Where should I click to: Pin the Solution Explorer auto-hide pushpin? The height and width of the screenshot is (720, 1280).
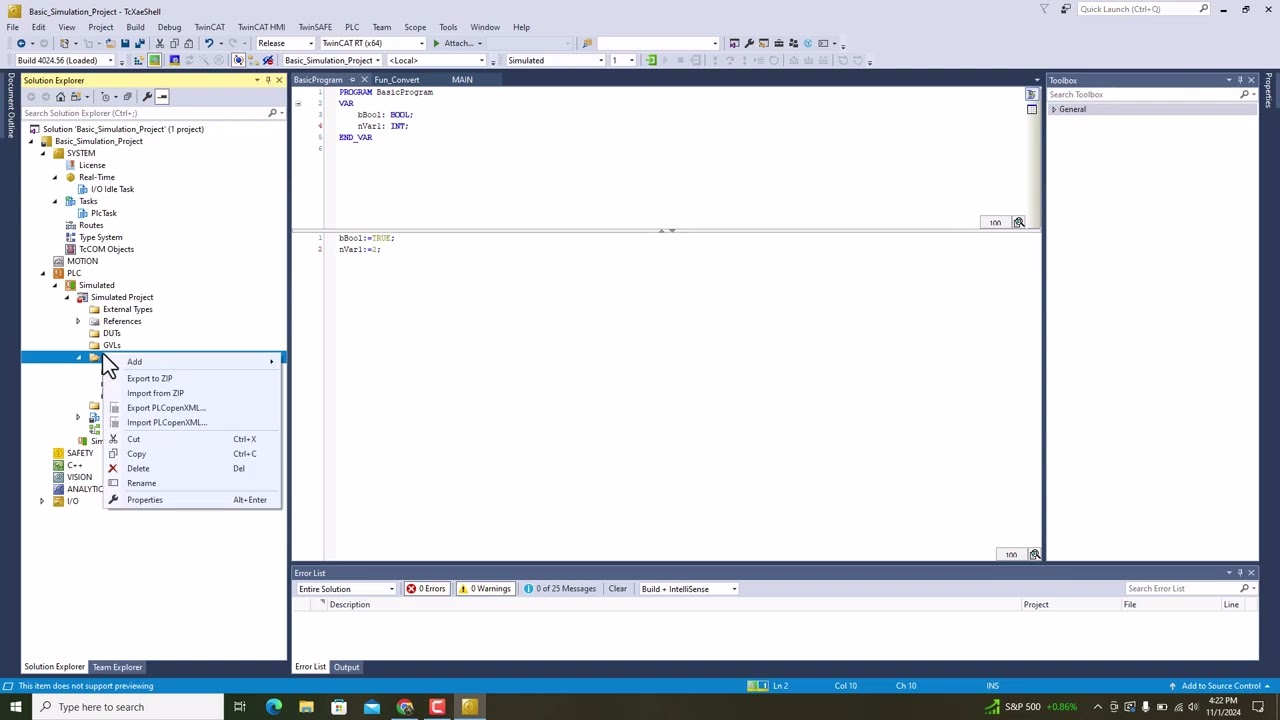tap(268, 80)
